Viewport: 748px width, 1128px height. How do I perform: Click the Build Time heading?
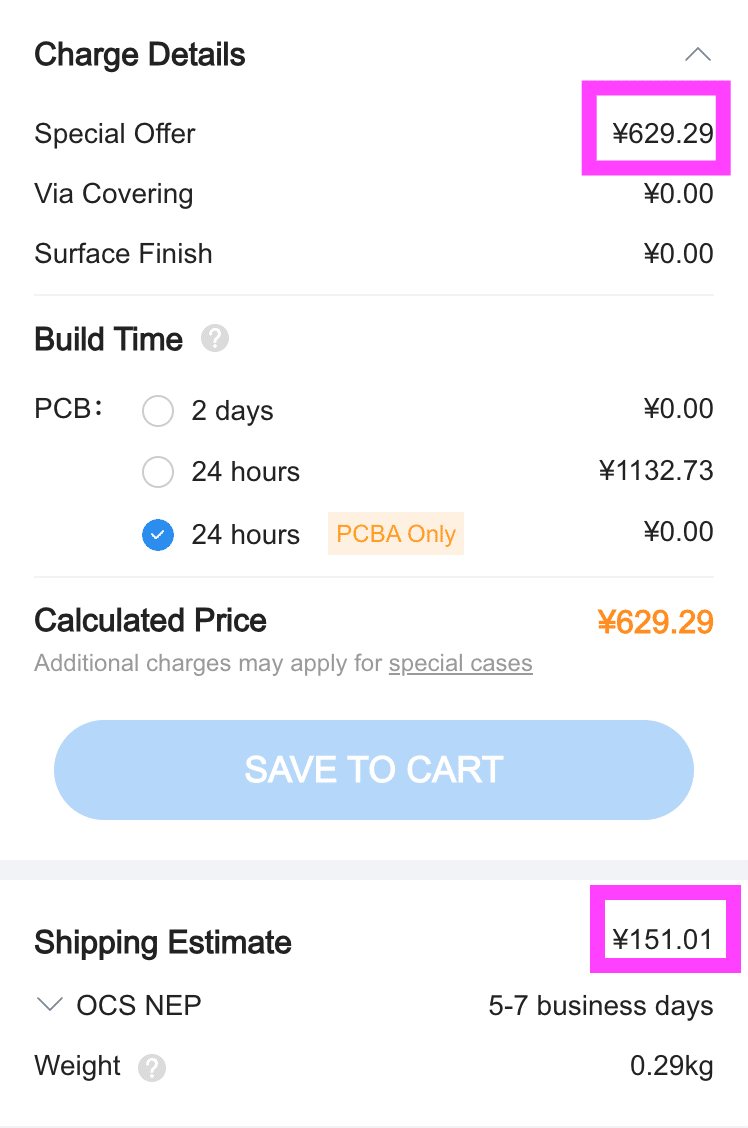109,339
